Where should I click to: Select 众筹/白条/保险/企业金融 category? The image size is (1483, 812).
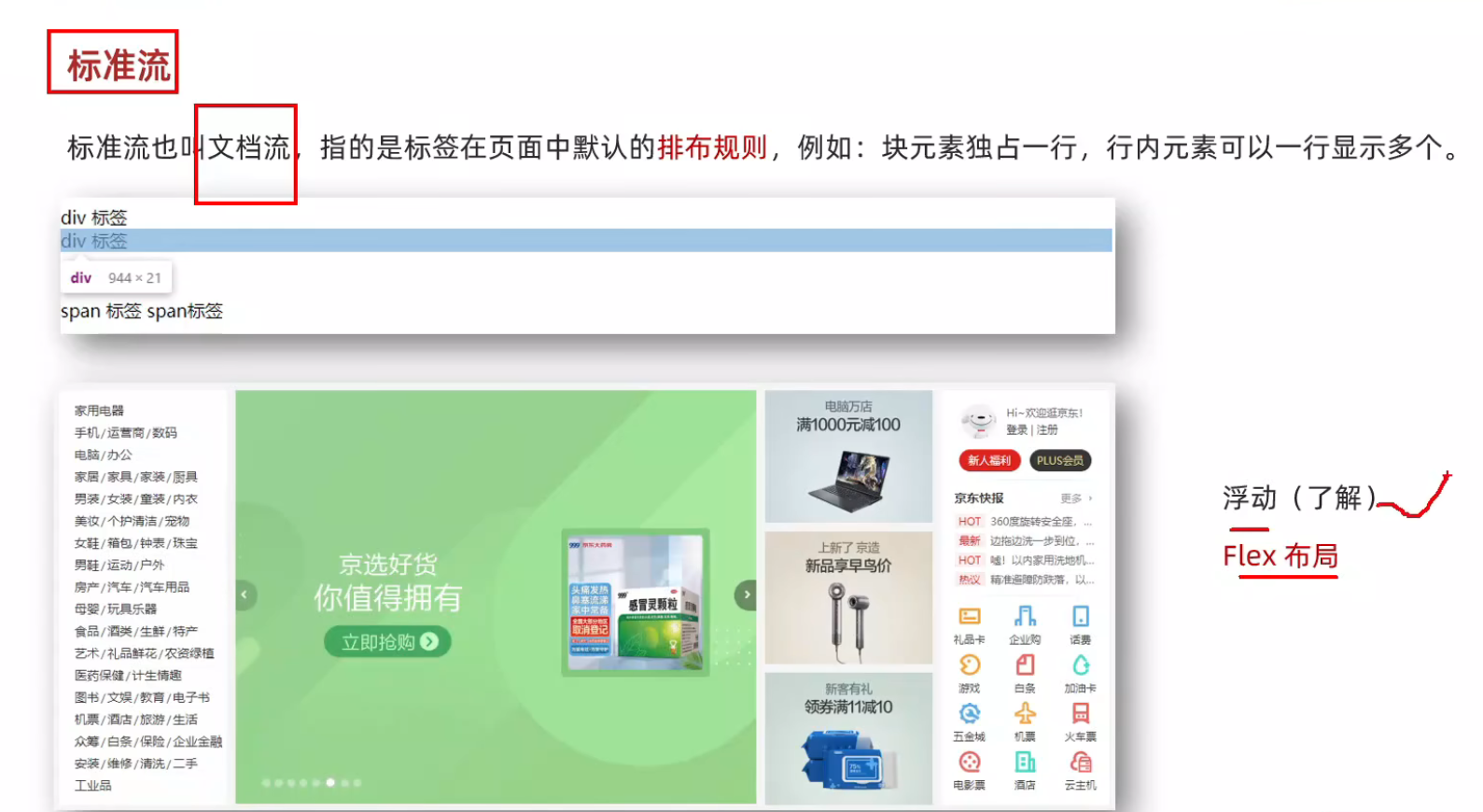148,742
